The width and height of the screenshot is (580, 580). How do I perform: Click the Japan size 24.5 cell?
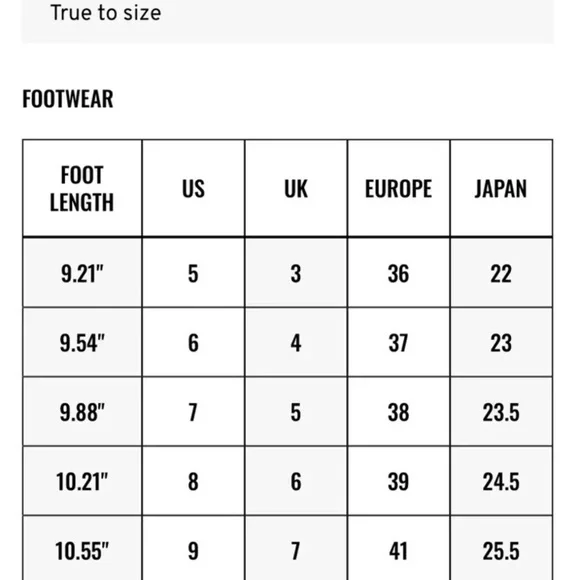pyautogui.click(x=501, y=481)
